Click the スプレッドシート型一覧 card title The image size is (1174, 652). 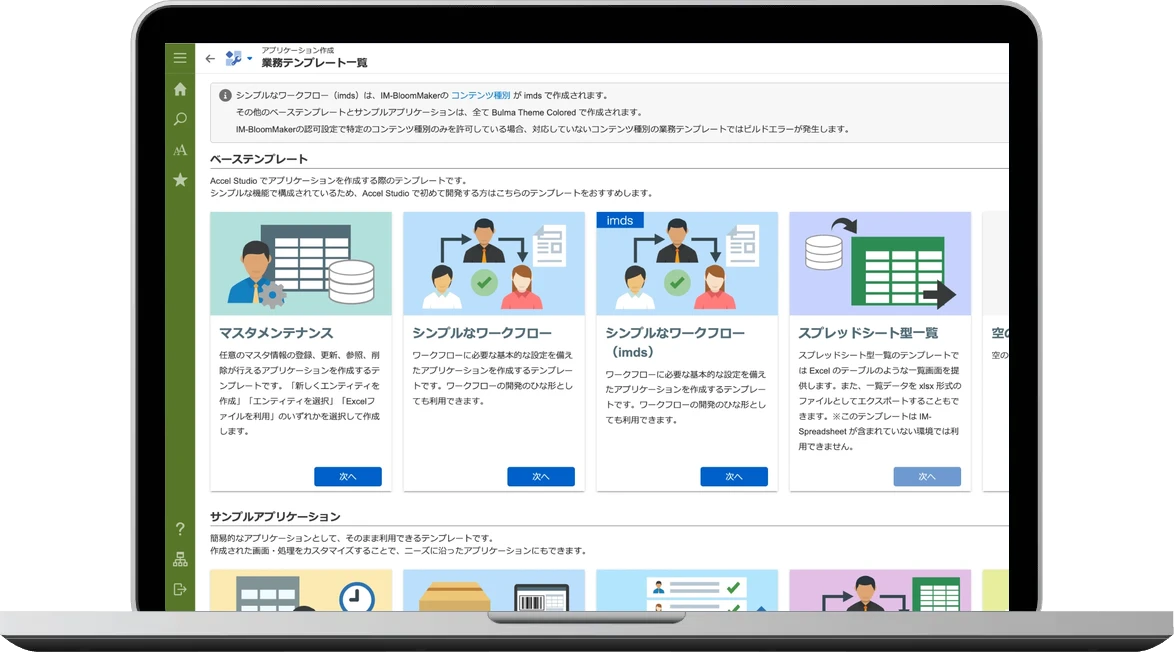869,333
